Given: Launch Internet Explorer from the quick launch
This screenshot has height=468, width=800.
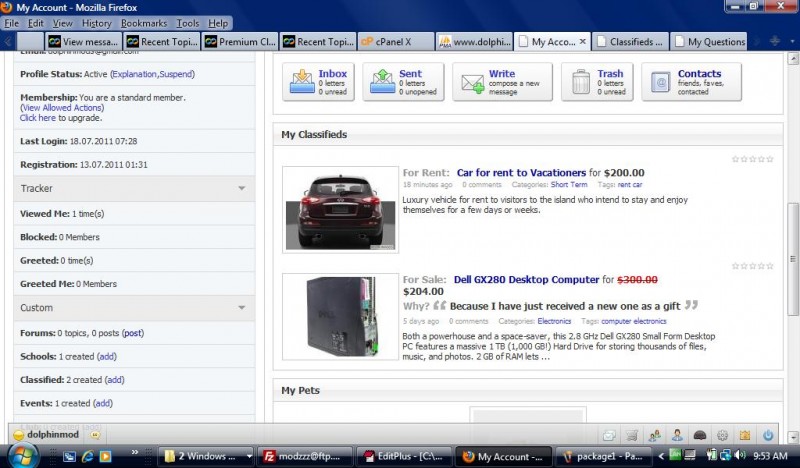Looking at the screenshot, I should (x=88, y=456).
